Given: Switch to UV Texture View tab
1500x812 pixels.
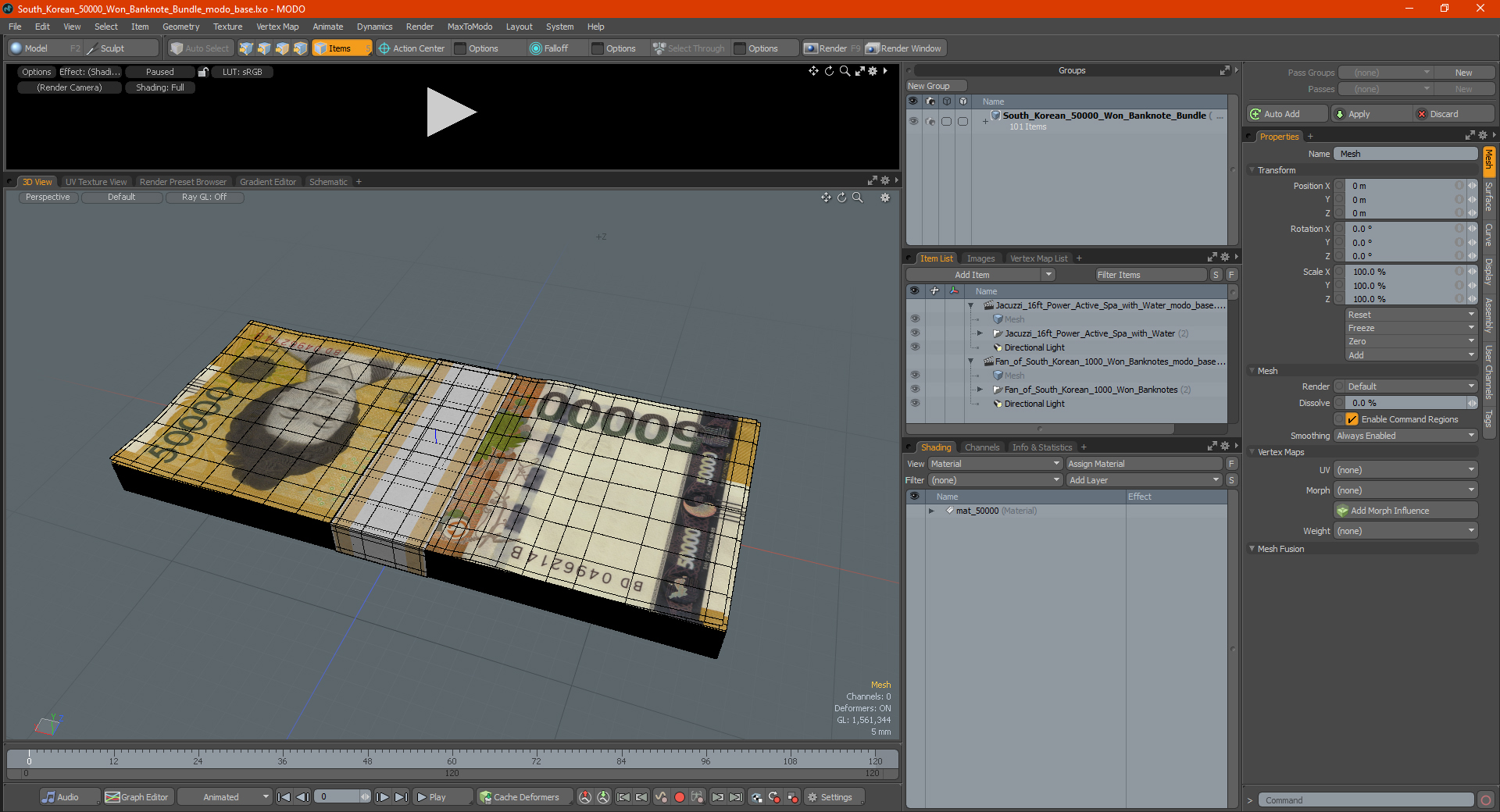Looking at the screenshot, I should [96, 182].
